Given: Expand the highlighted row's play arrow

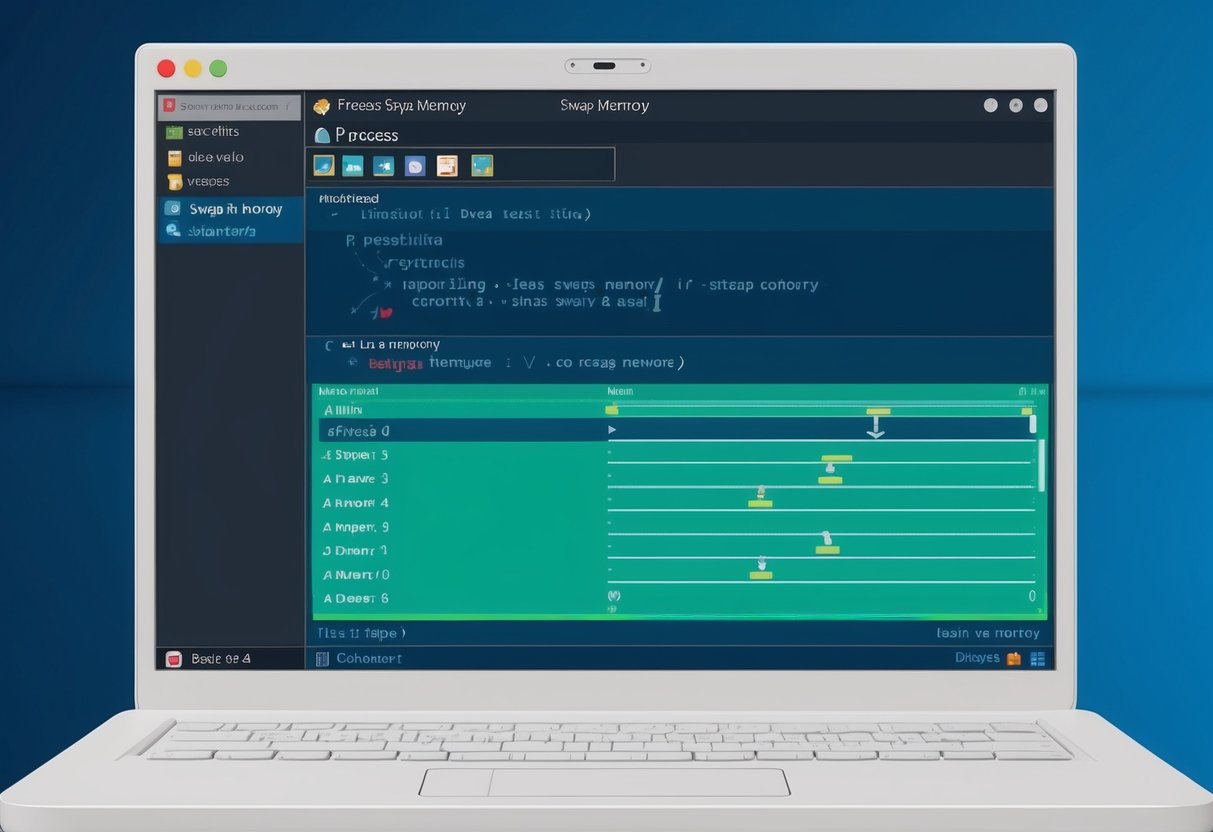Looking at the screenshot, I should pos(612,430).
